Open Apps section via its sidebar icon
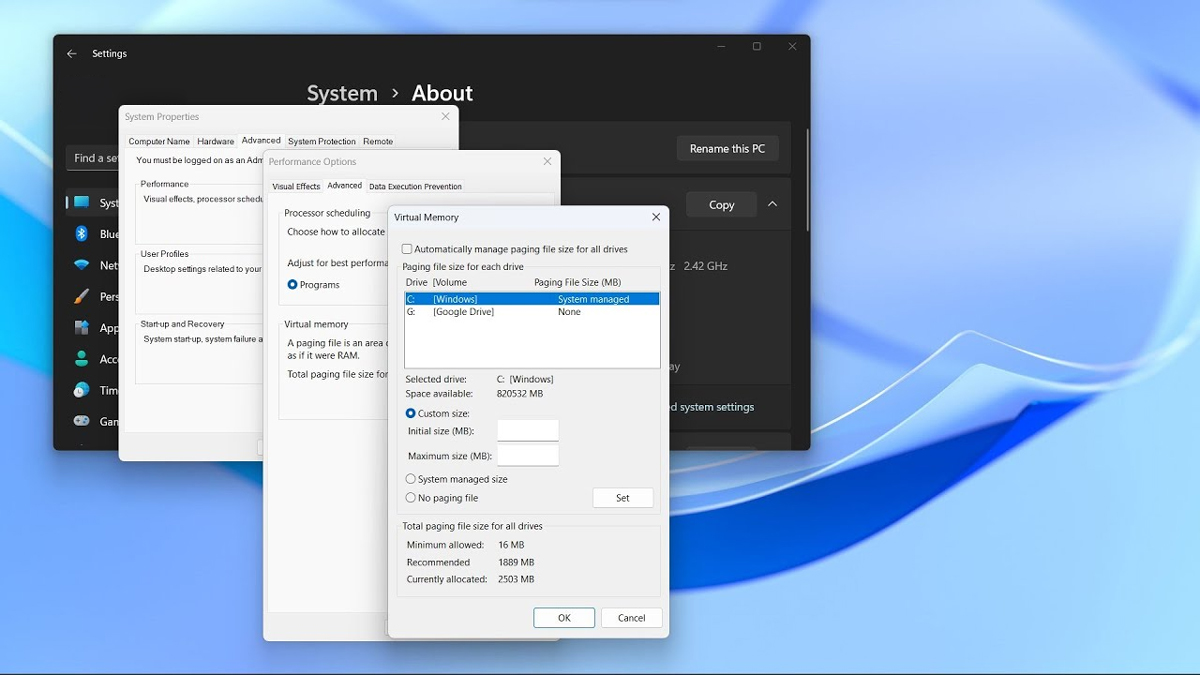The width and height of the screenshot is (1200, 675). click(x=81, y=328)
